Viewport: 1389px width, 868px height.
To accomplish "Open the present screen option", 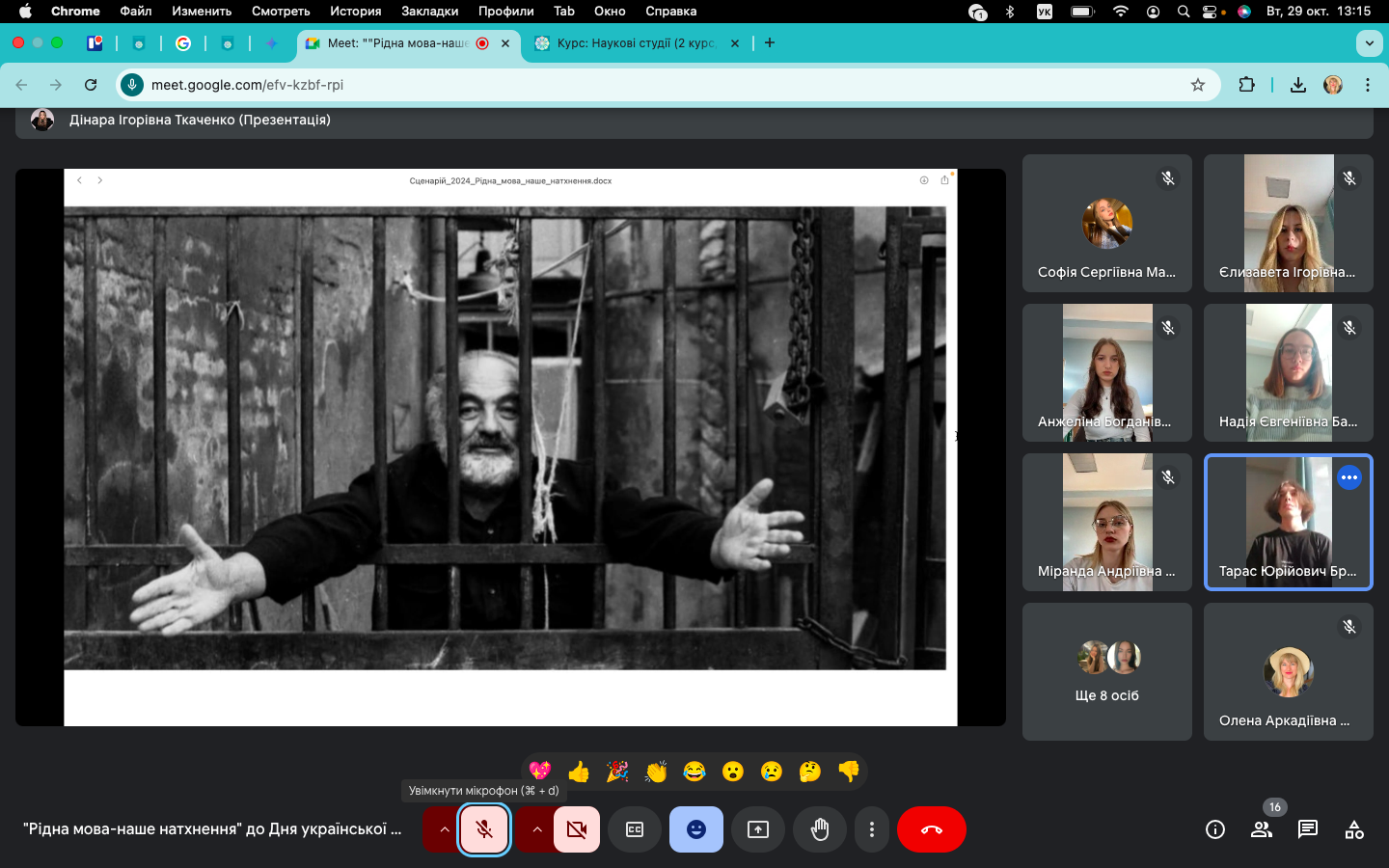I will 758,829.
